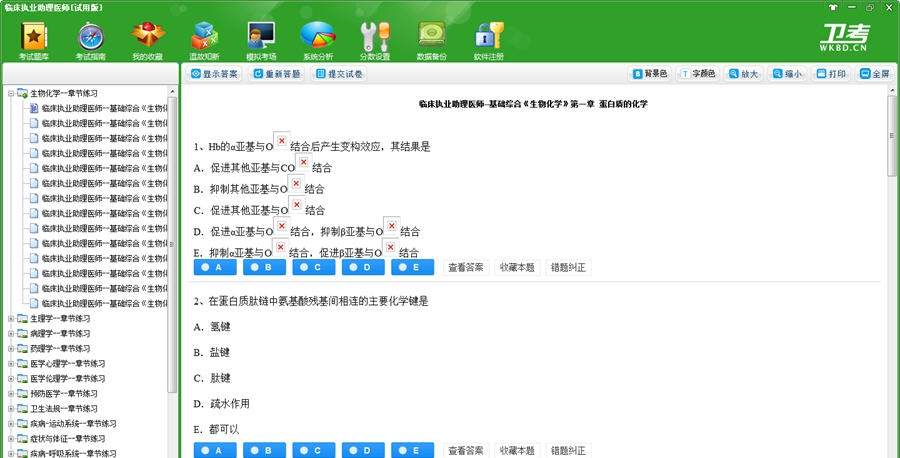Open 分数设置 score settings
This screenshot has height=458, width=900.
[375, 41]
